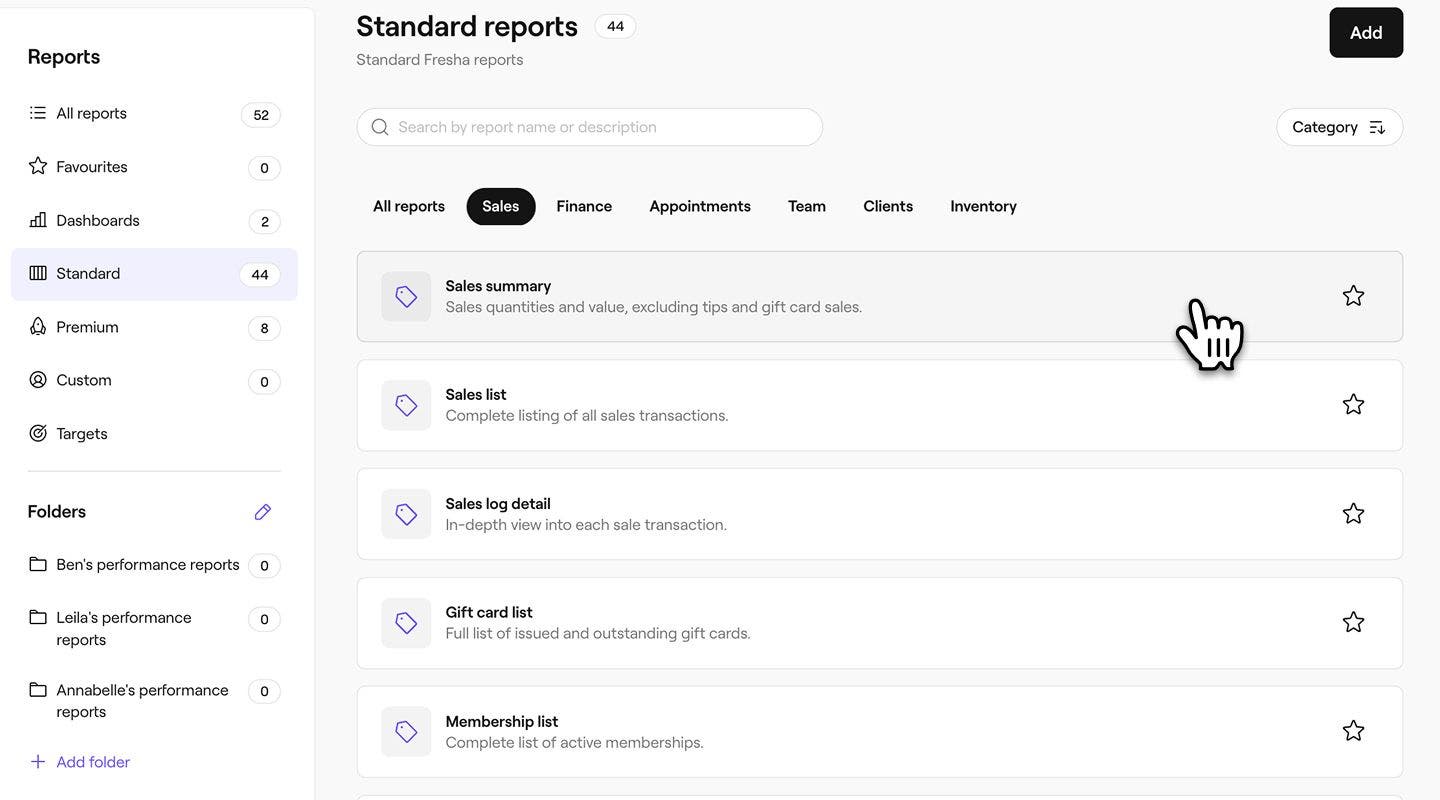The height and width of the screenshot is (800, 1440).
Task: Click the tag icon for Sales summary
Action: pyautogui.click(x=406, y=296)
